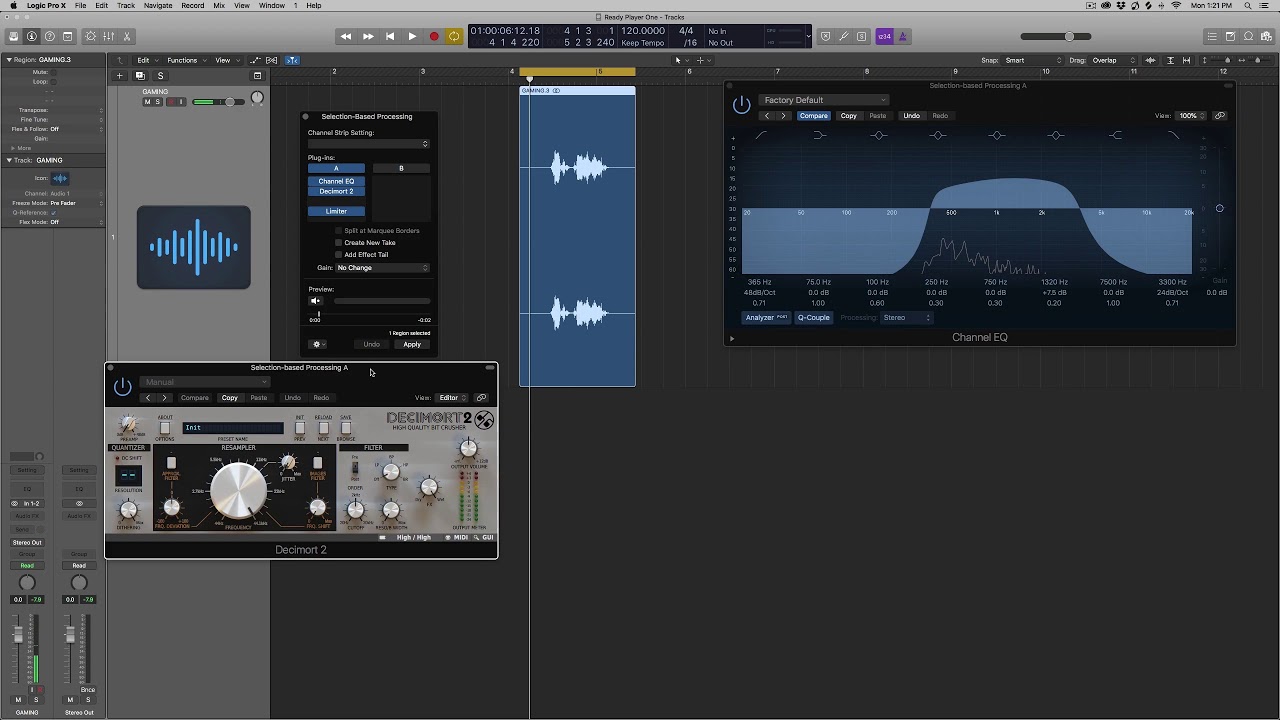This screenshot has height=720, width=1280.
Task: Enable Create New Take checkbox
Action: pos(339,243)
